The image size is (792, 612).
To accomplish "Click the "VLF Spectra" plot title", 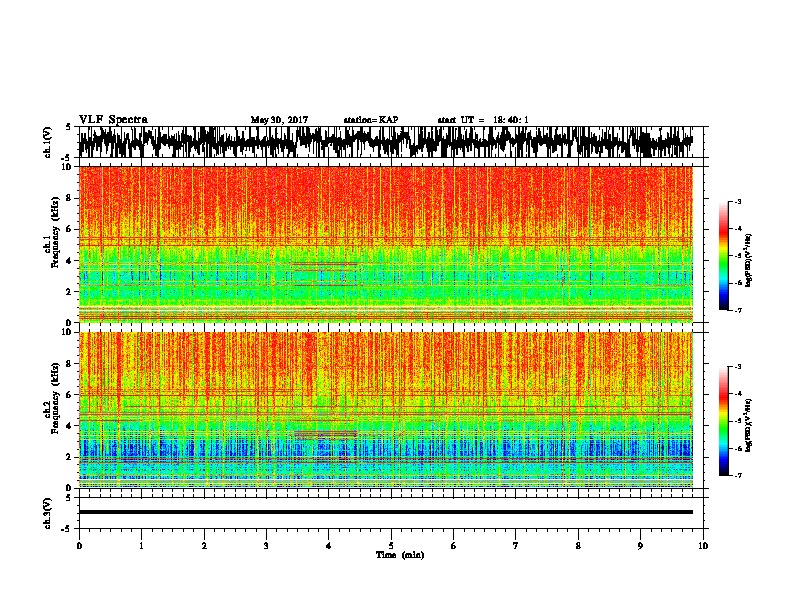I will point(113,120).
